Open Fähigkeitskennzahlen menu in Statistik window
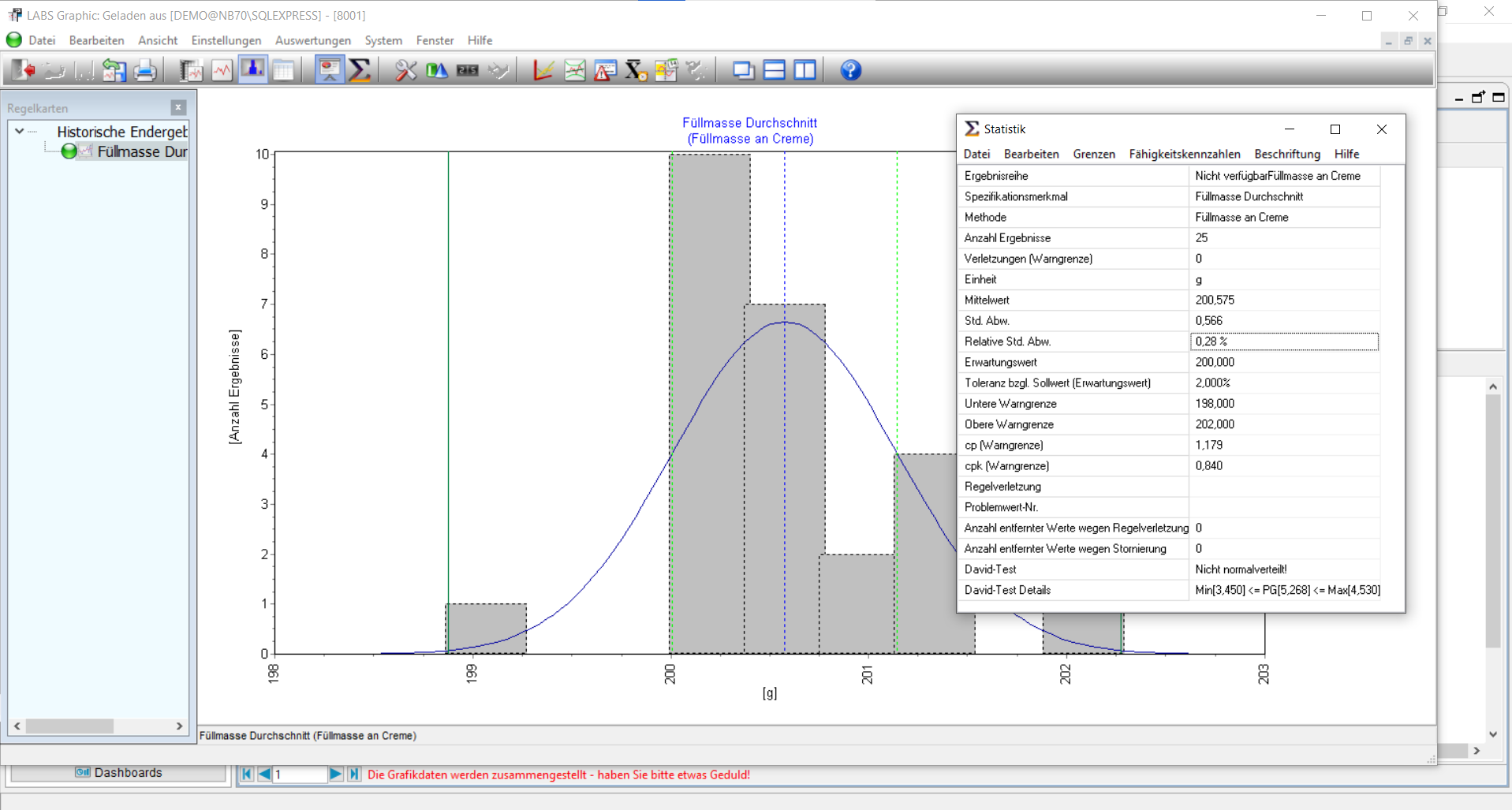This screenshot has height=810, width=1512. pos(1184,154)
